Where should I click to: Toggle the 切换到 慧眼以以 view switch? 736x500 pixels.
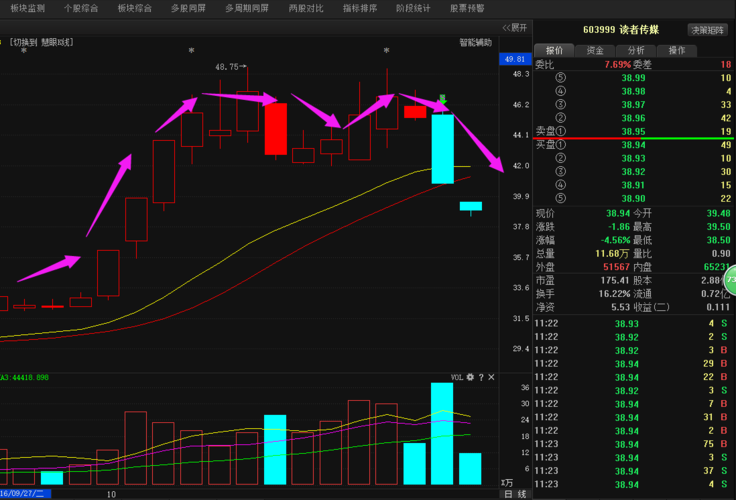pos(43,42)
